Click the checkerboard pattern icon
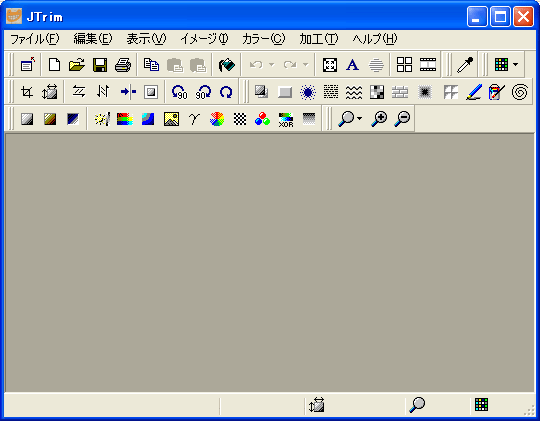This screenshot has height=421, width=540. (240, 119)
